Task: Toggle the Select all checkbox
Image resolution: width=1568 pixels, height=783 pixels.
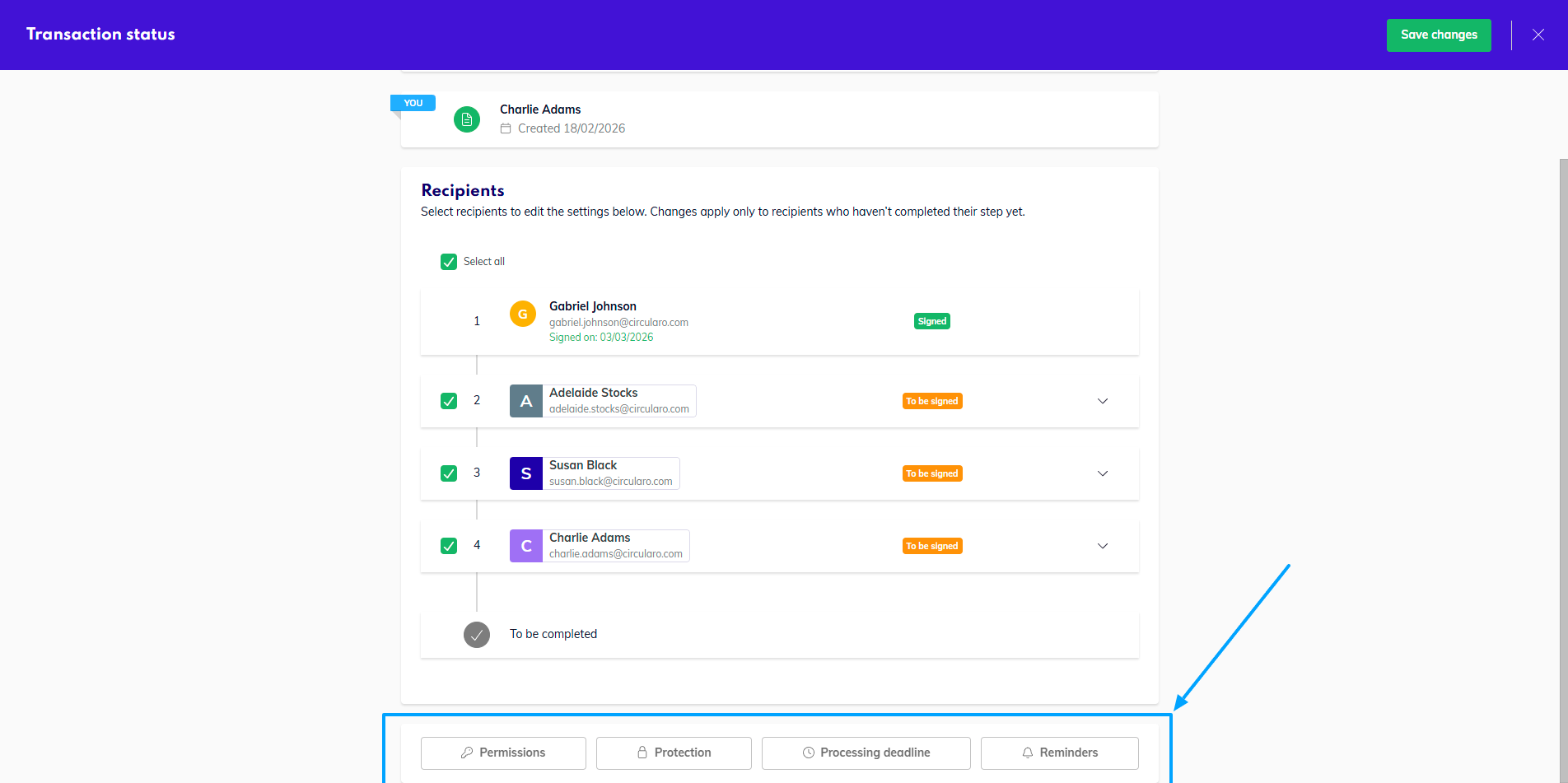Action: [x=449, y=262]
